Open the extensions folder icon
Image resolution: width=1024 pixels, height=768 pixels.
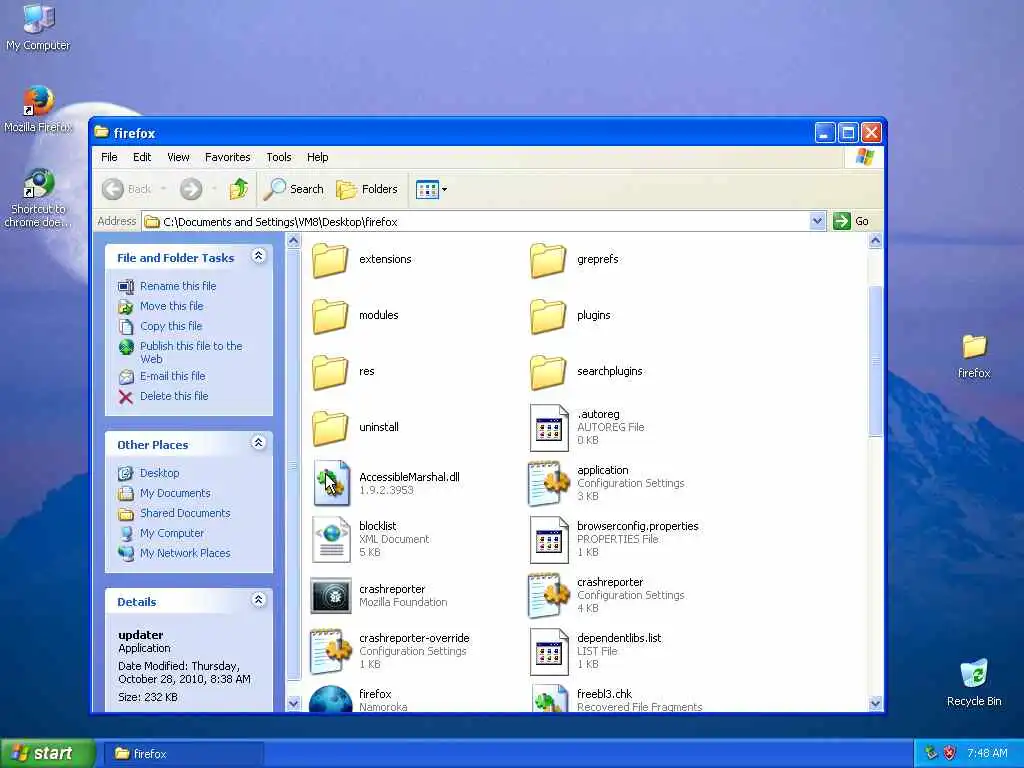pos(330,260)
